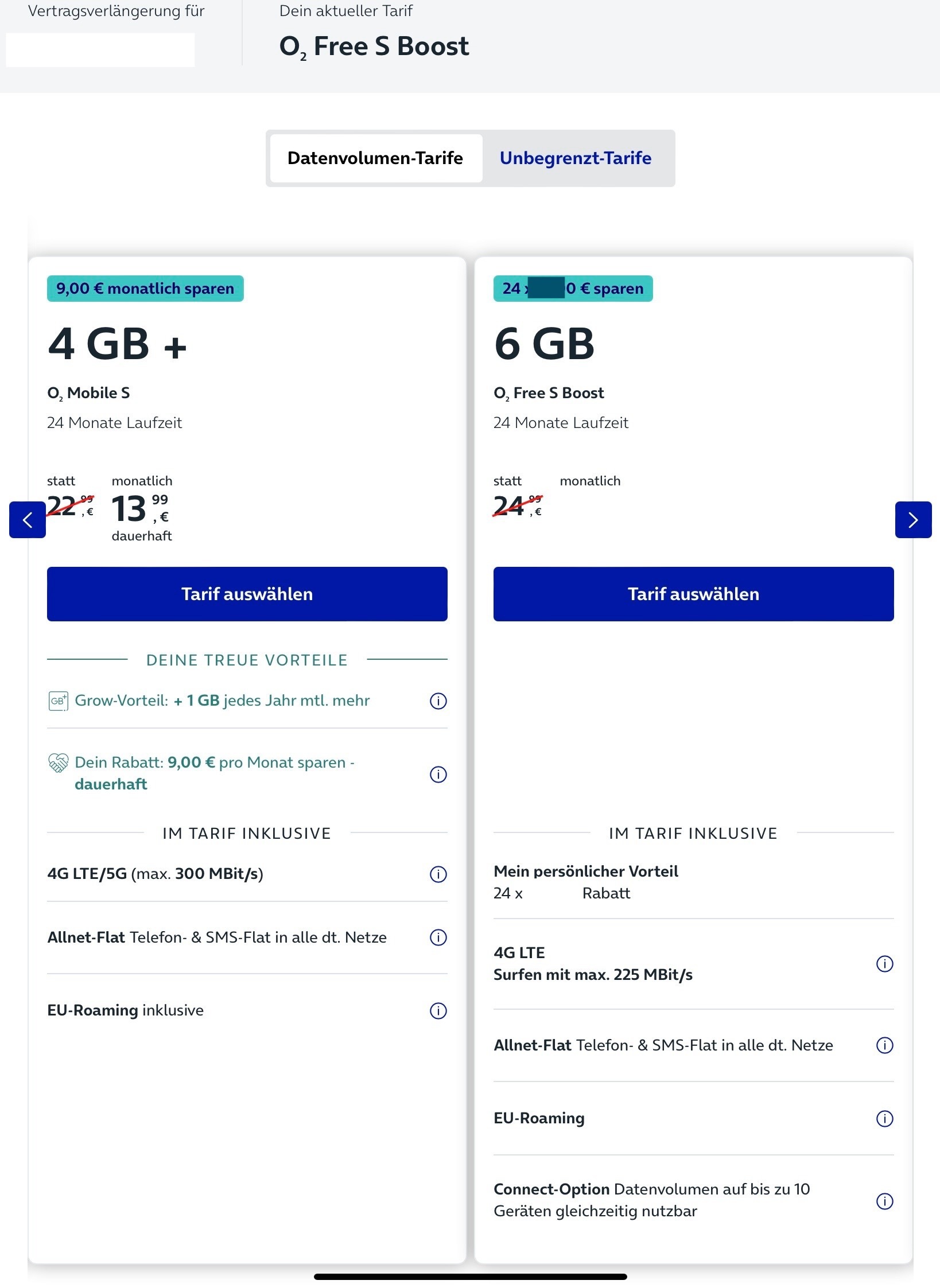Viewport: 940px width, 1288px height.
Task: Click the 9,00 € monatlich sparen badge
Action: tap(145, 289)
